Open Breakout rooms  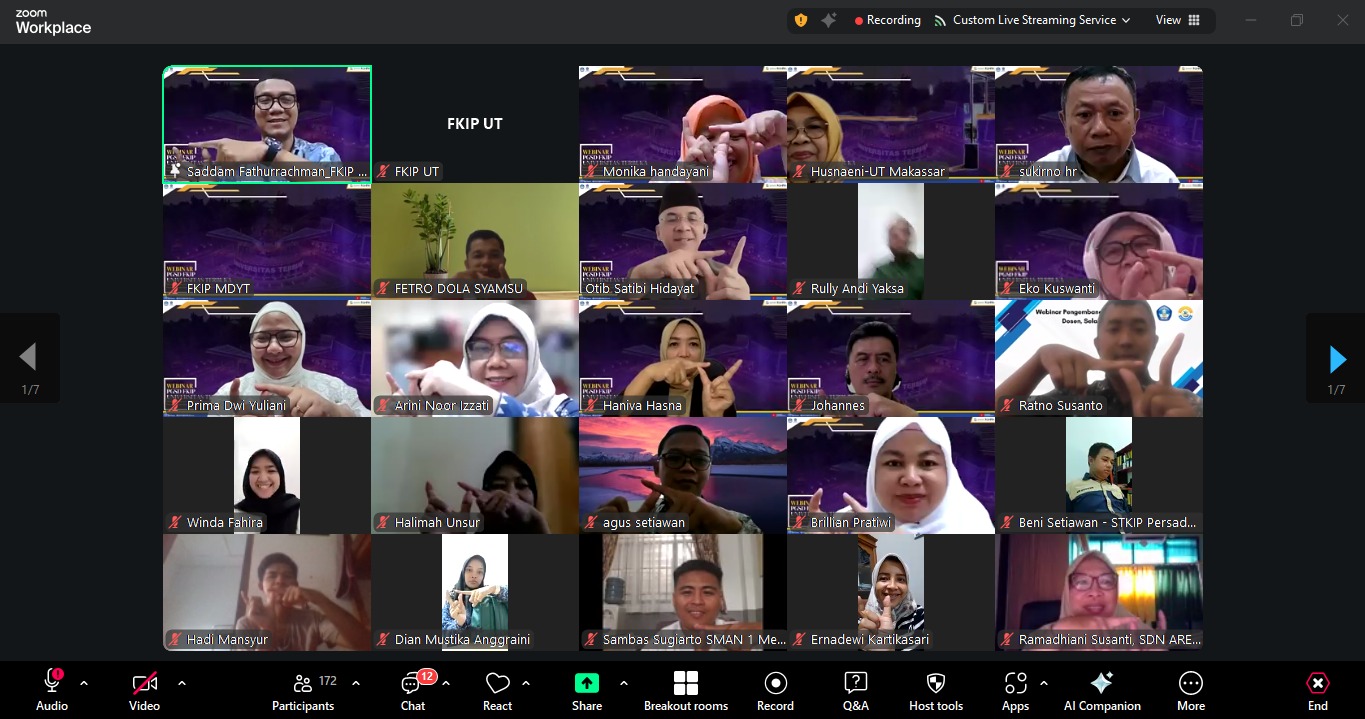(685, 690)
